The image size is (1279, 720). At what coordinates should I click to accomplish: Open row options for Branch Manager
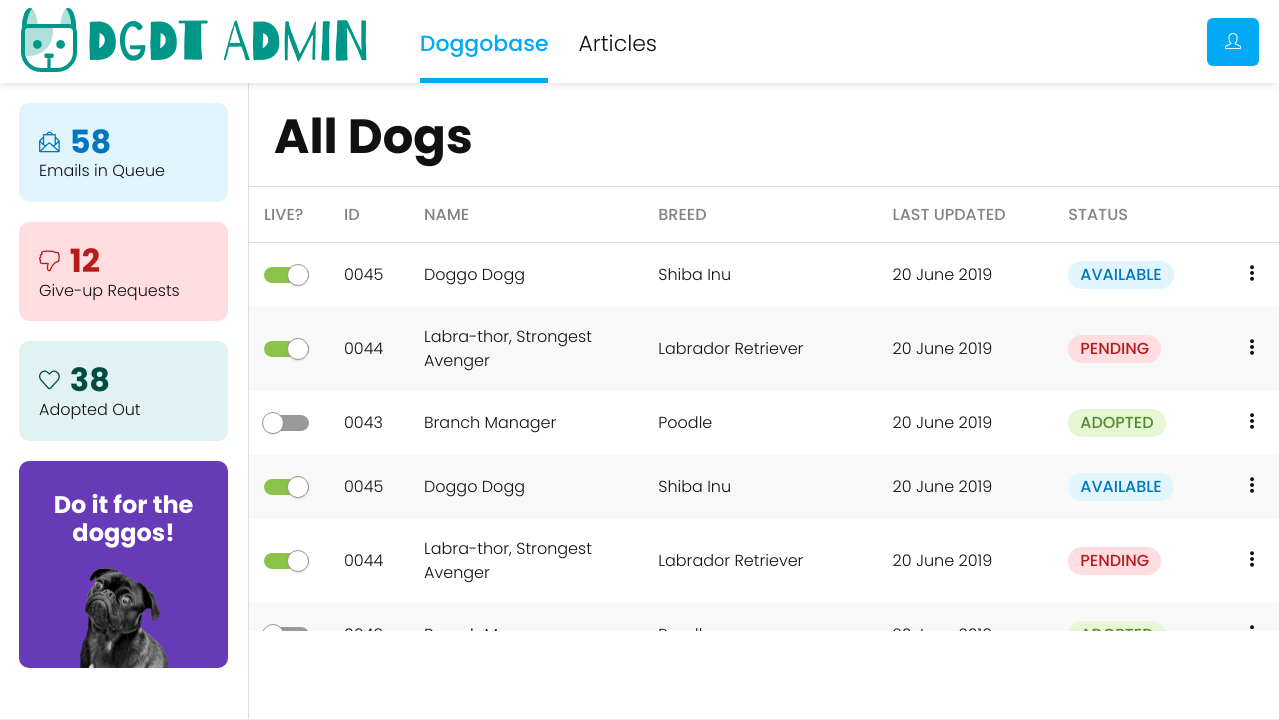click(x=1251, y=421)
